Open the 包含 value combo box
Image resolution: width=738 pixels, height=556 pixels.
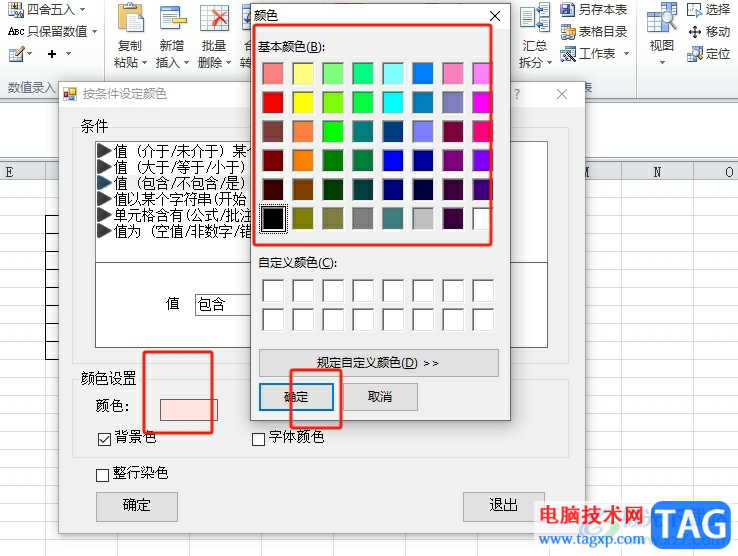(x=223, y=305)
